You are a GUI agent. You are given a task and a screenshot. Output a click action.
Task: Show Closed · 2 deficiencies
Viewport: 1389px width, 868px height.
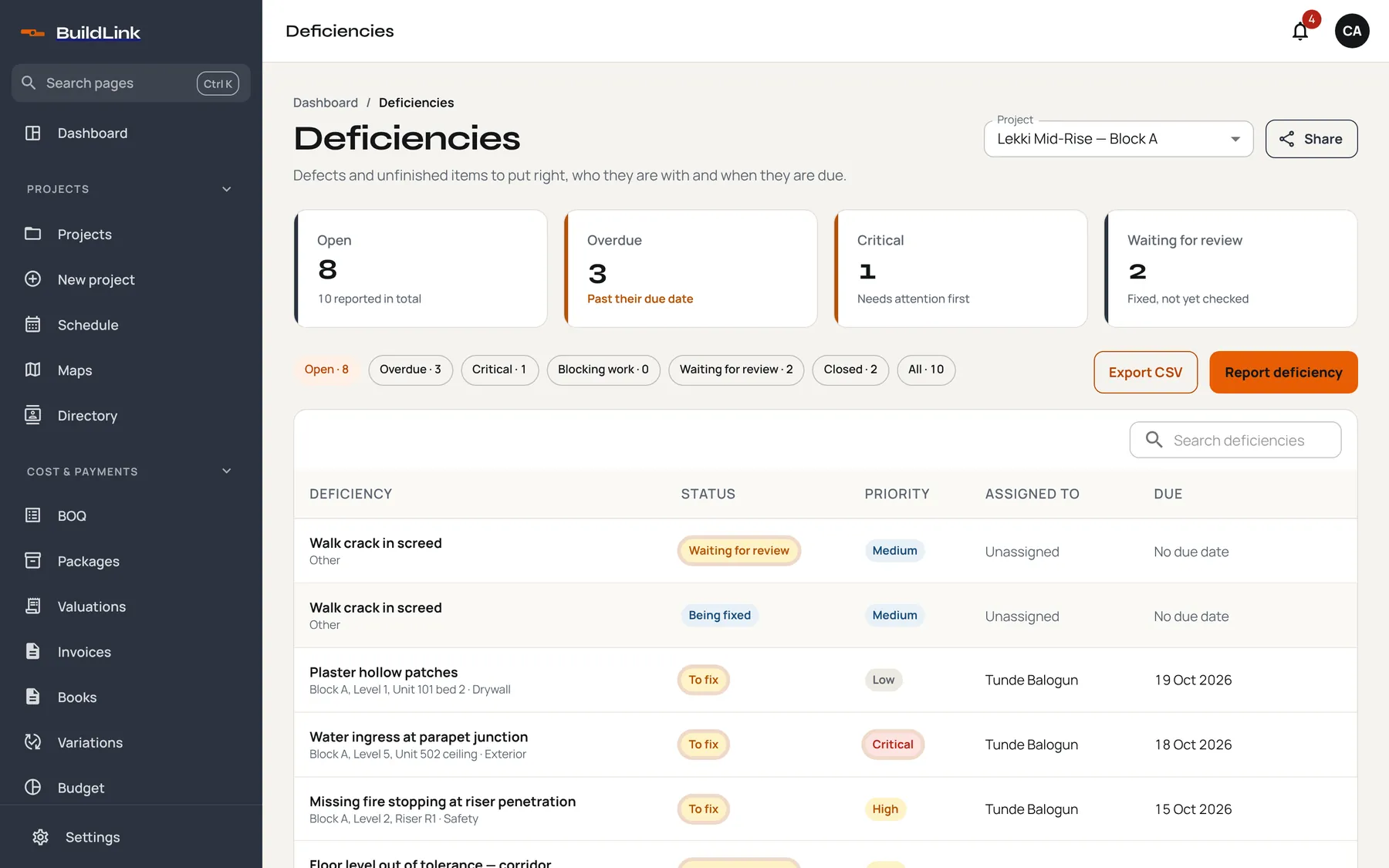850,370
